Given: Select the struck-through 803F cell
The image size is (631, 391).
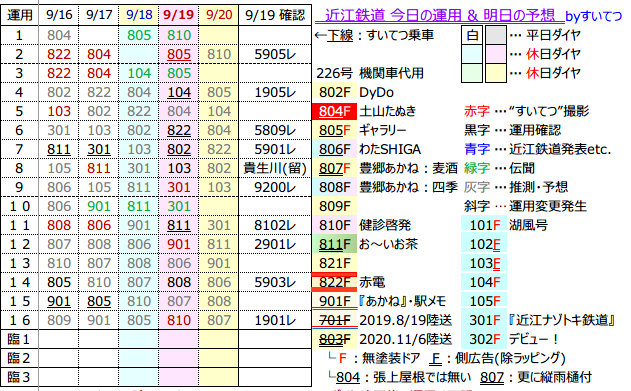Looking at the screenshot, I should pyautogui.click(x=334, y=339).
